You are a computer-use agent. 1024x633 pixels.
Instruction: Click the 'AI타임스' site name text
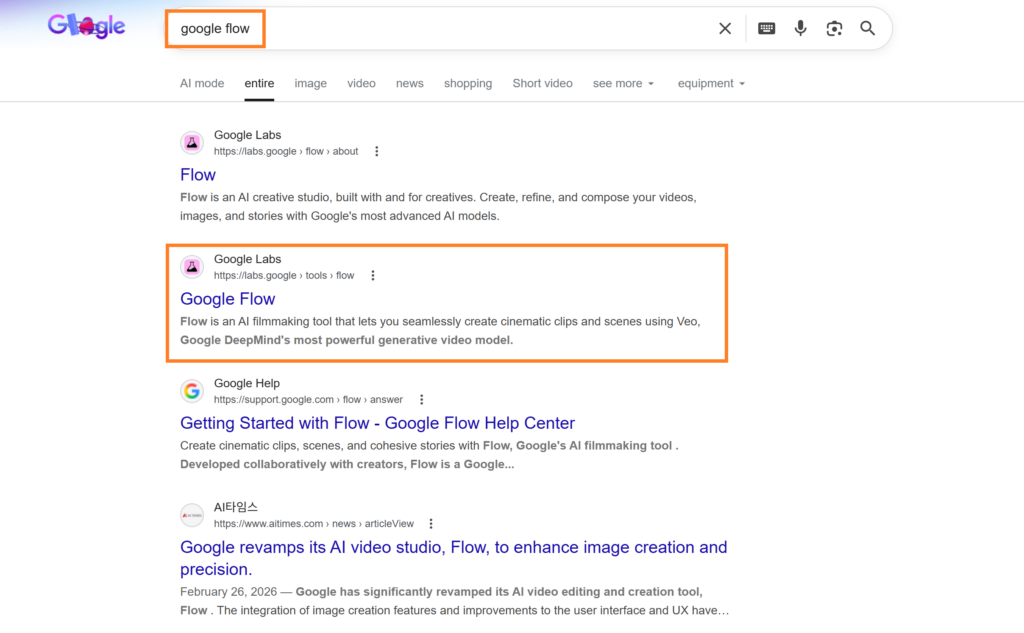pos(236,507)
